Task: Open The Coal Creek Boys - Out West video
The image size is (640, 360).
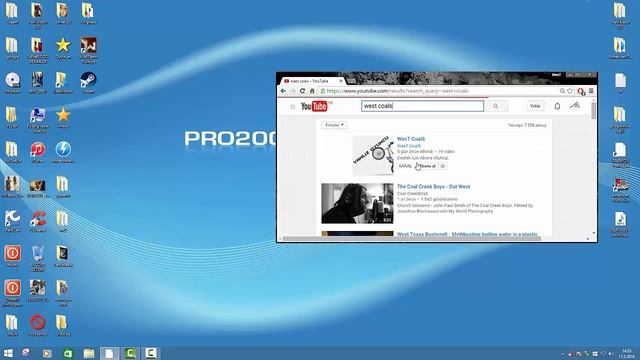Action: (433, 187)
